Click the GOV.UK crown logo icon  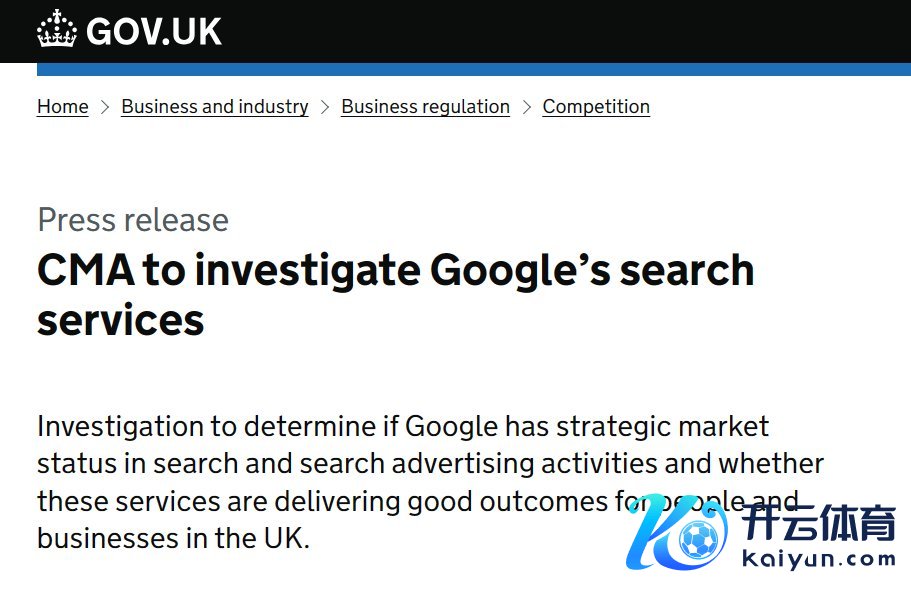(x=57, y=30)
